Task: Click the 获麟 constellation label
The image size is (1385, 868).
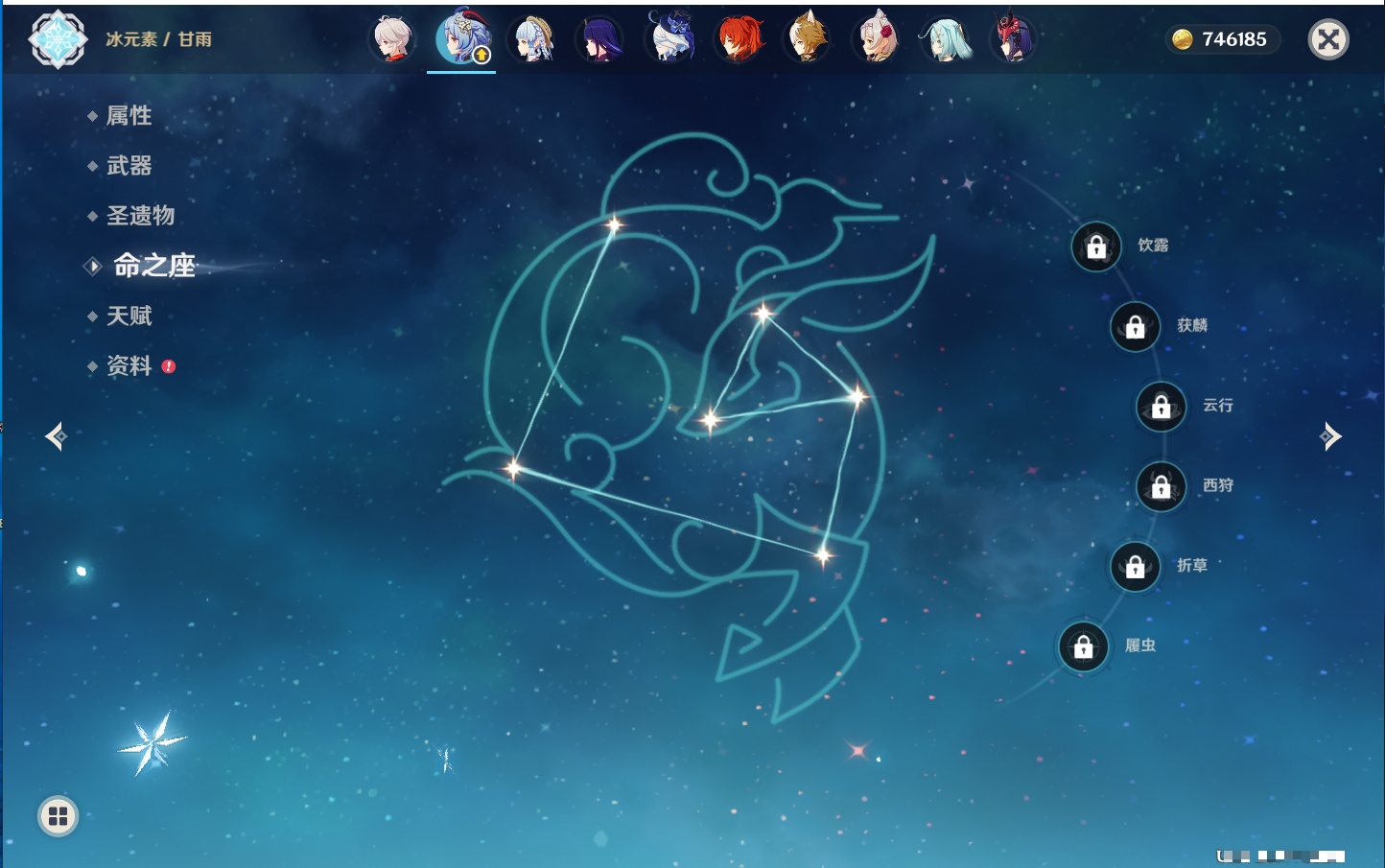Action: (x=1192, y=325)
